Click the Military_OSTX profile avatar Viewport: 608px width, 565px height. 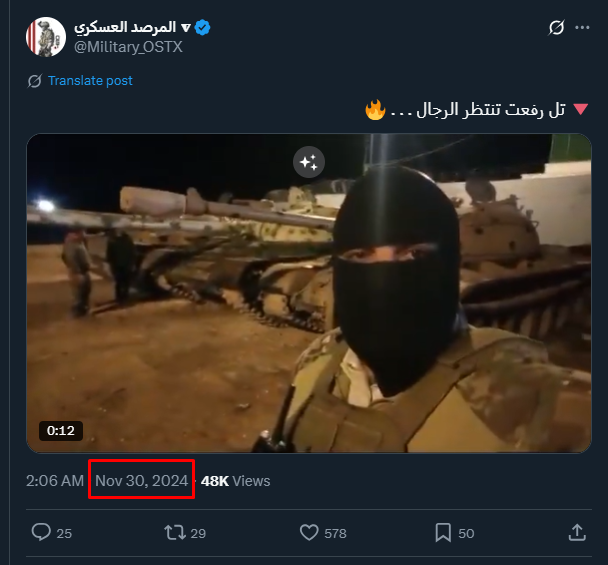45,37
